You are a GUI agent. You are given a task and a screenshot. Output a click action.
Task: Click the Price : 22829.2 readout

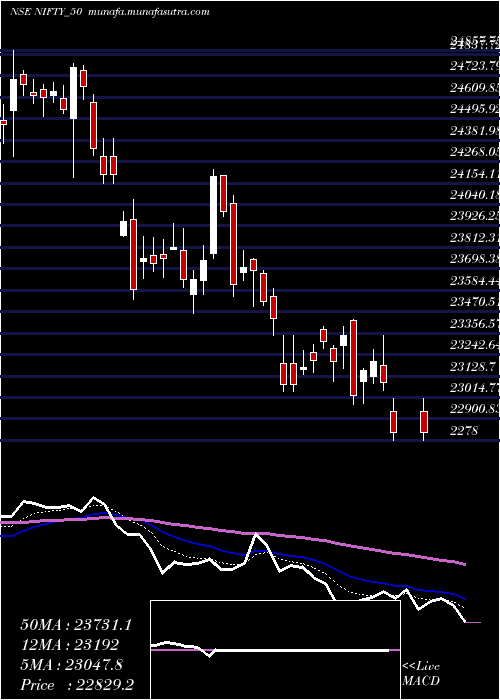[x=77, y=685]
